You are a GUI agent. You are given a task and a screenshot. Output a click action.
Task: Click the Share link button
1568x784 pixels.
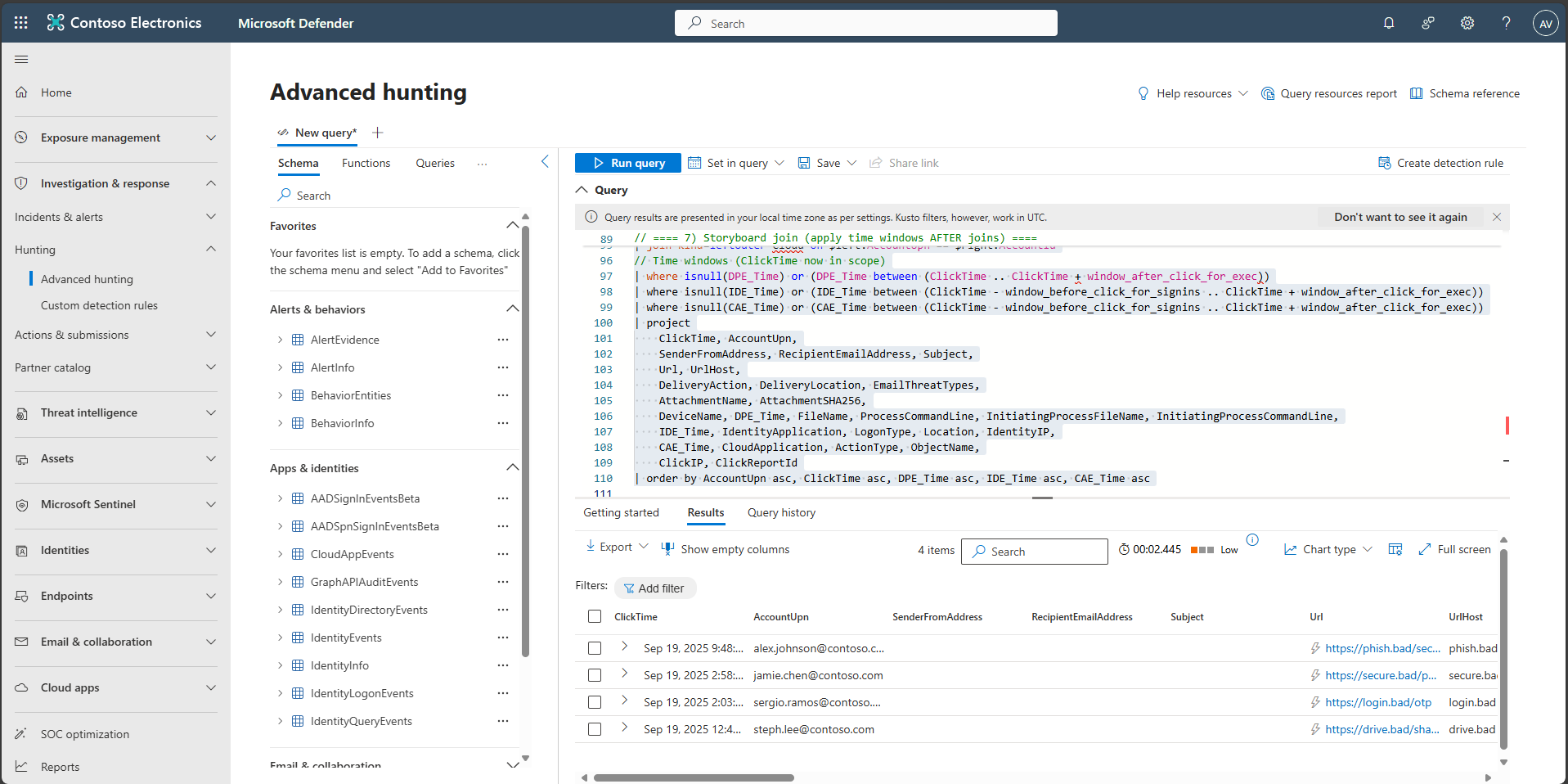point(904,163)
